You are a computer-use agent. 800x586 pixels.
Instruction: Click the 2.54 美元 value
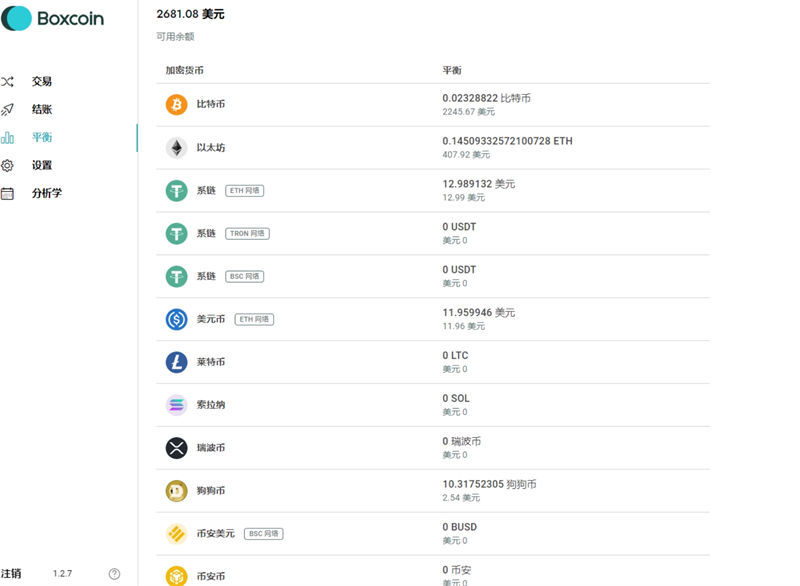461,498
